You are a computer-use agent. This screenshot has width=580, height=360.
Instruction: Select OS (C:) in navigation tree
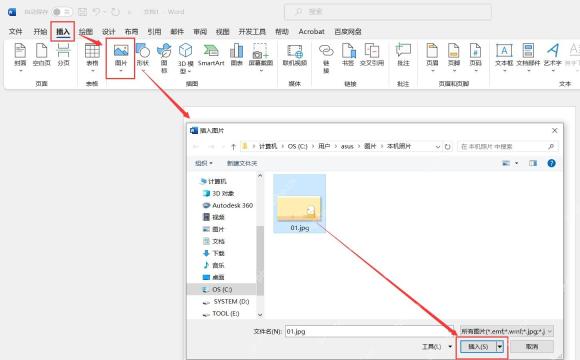[222, 289]
